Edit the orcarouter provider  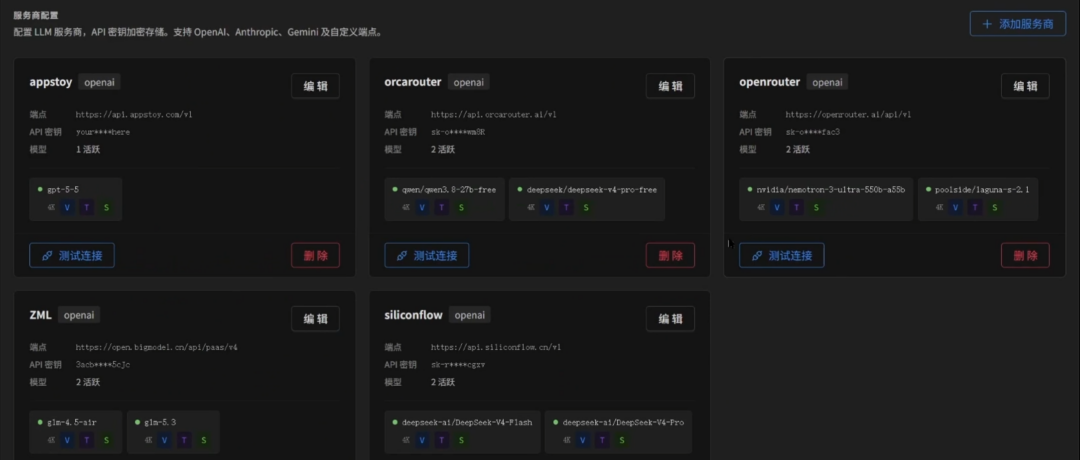tap(670, 86)
